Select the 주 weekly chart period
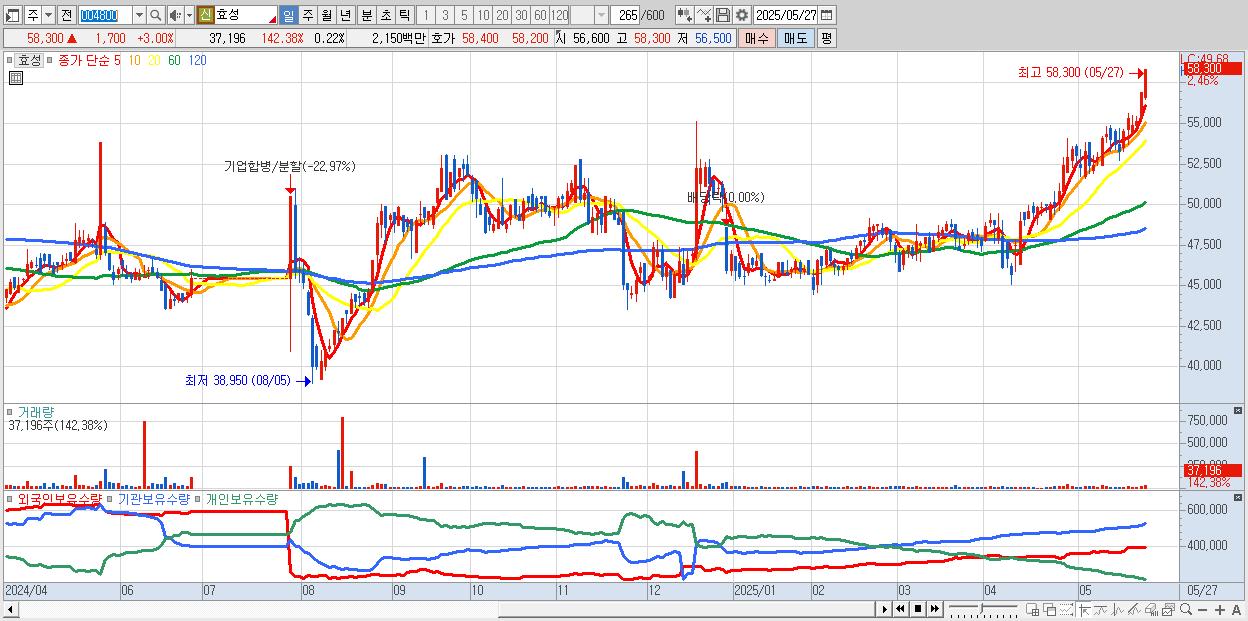 click(x=307, y=15)
